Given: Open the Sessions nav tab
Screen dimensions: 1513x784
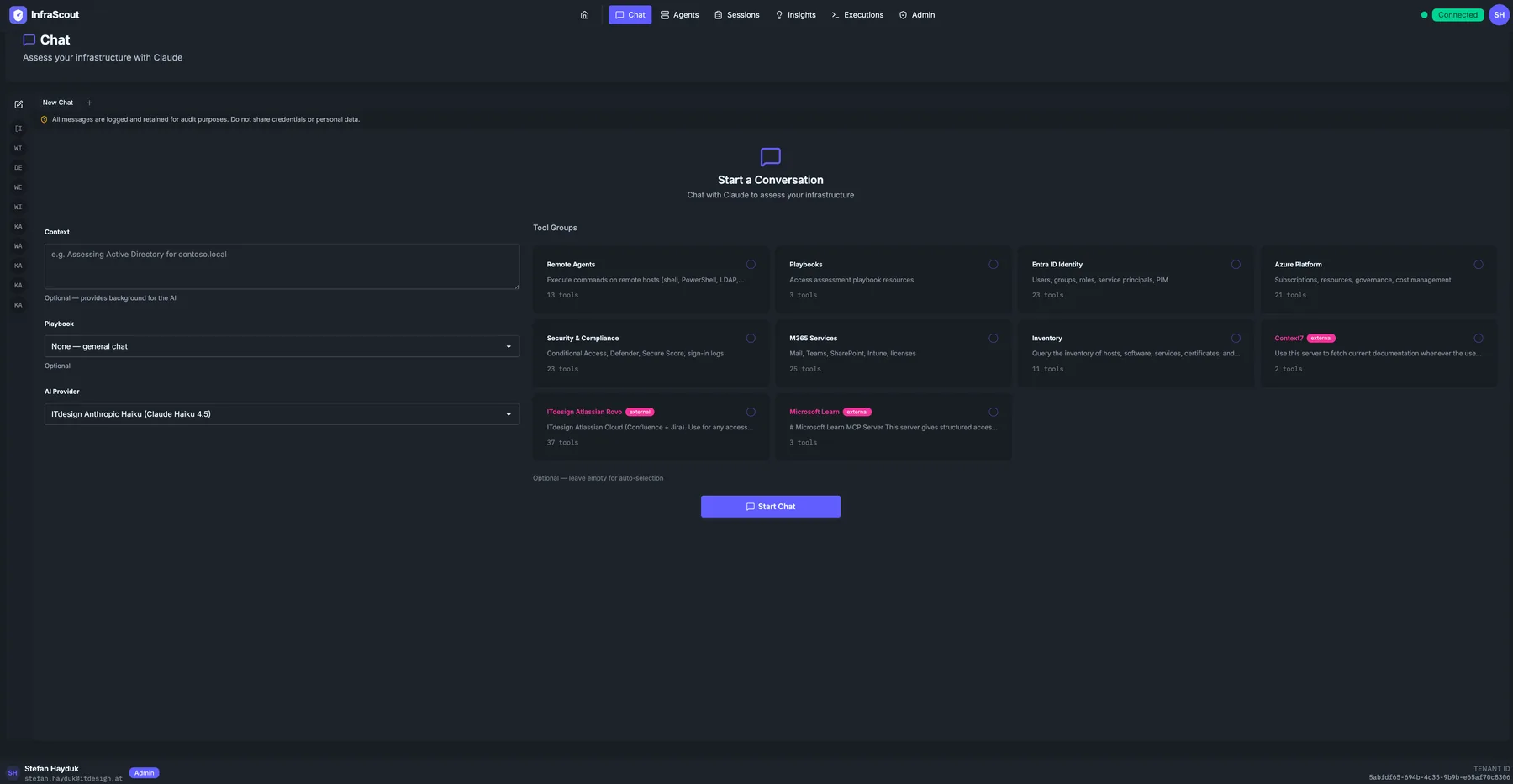Looking at the screenshot, I should click(x=736, y=15).
